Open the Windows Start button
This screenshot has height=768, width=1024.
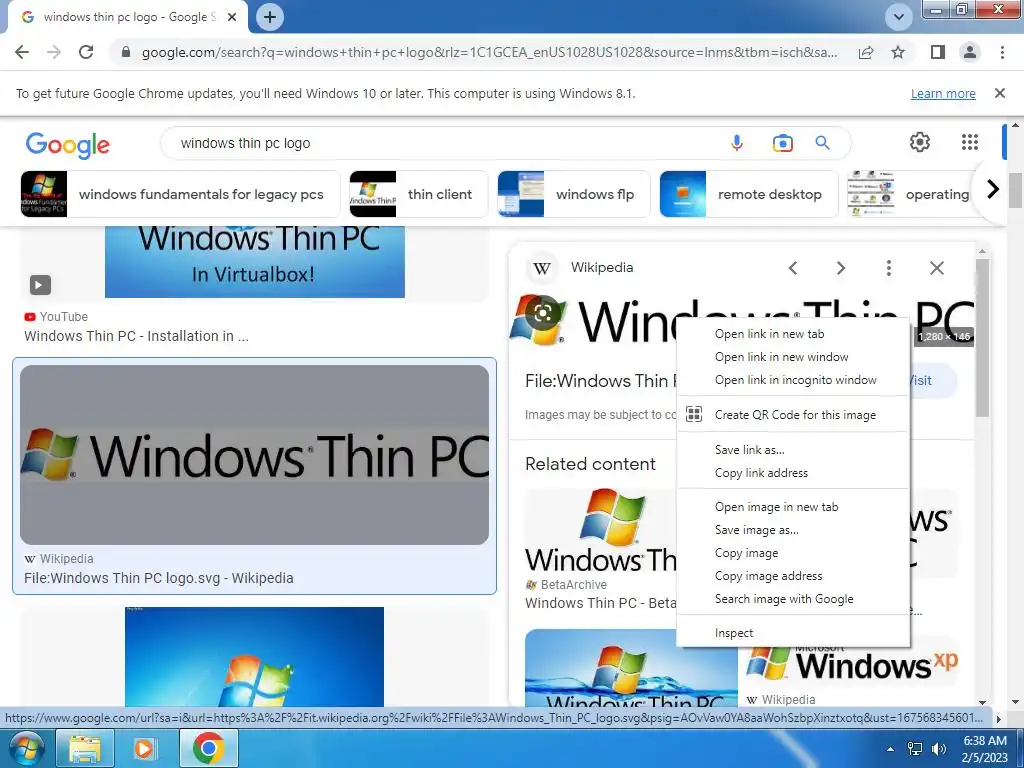click(x=26, y=748)
